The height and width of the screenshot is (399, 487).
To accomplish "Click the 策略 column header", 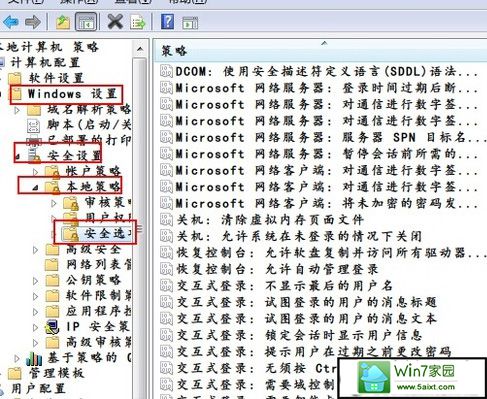I will [320, 51].
